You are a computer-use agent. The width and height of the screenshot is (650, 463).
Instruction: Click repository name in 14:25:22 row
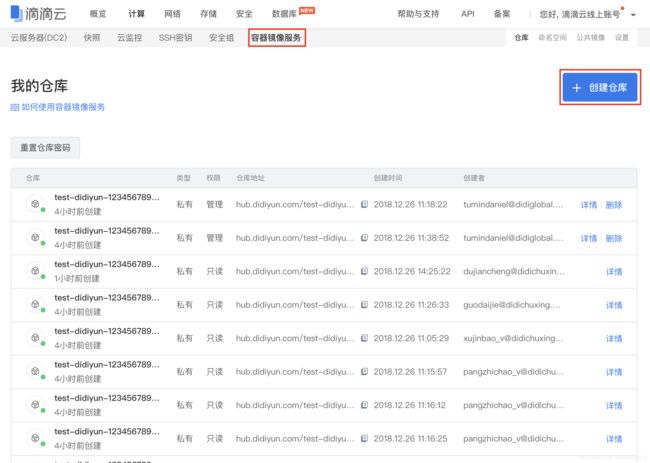pyautogui.click(x=107, y=264)
